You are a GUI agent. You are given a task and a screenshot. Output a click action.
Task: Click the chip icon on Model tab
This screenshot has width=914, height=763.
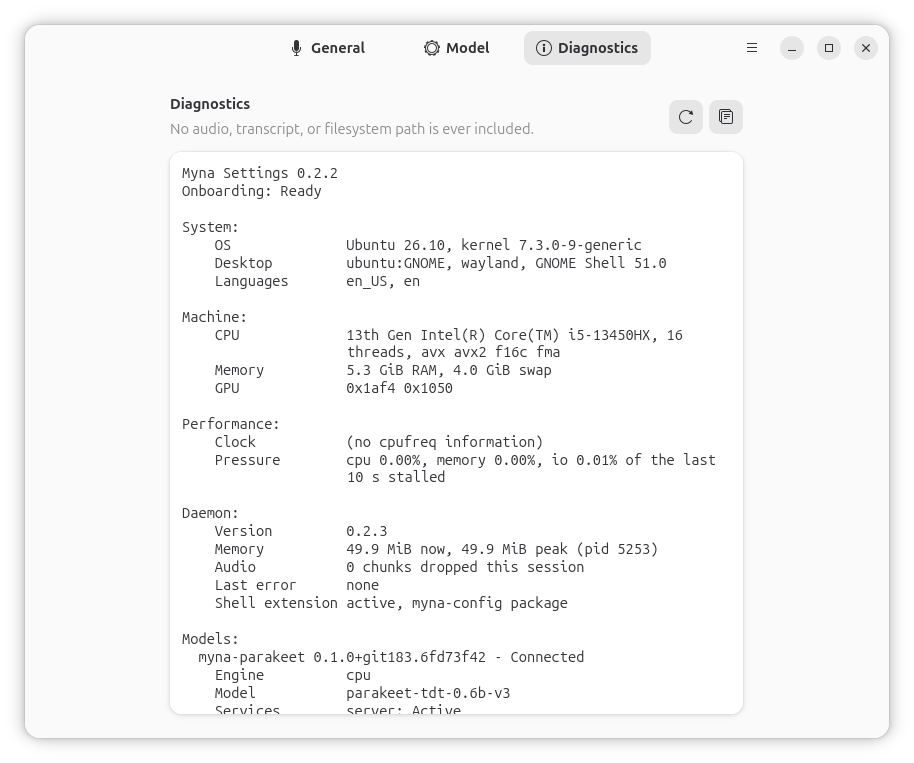coord(431,48)
